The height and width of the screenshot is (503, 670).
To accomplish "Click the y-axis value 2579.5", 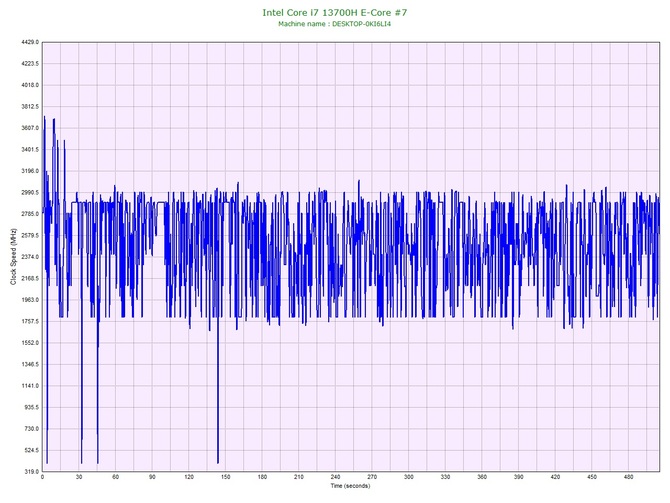I will 30,235.
